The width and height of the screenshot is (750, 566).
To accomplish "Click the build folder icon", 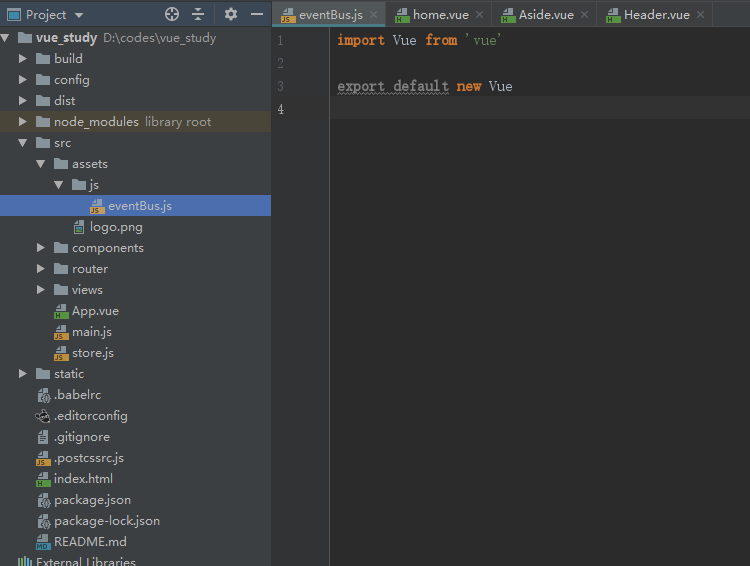I will (43, 59).
